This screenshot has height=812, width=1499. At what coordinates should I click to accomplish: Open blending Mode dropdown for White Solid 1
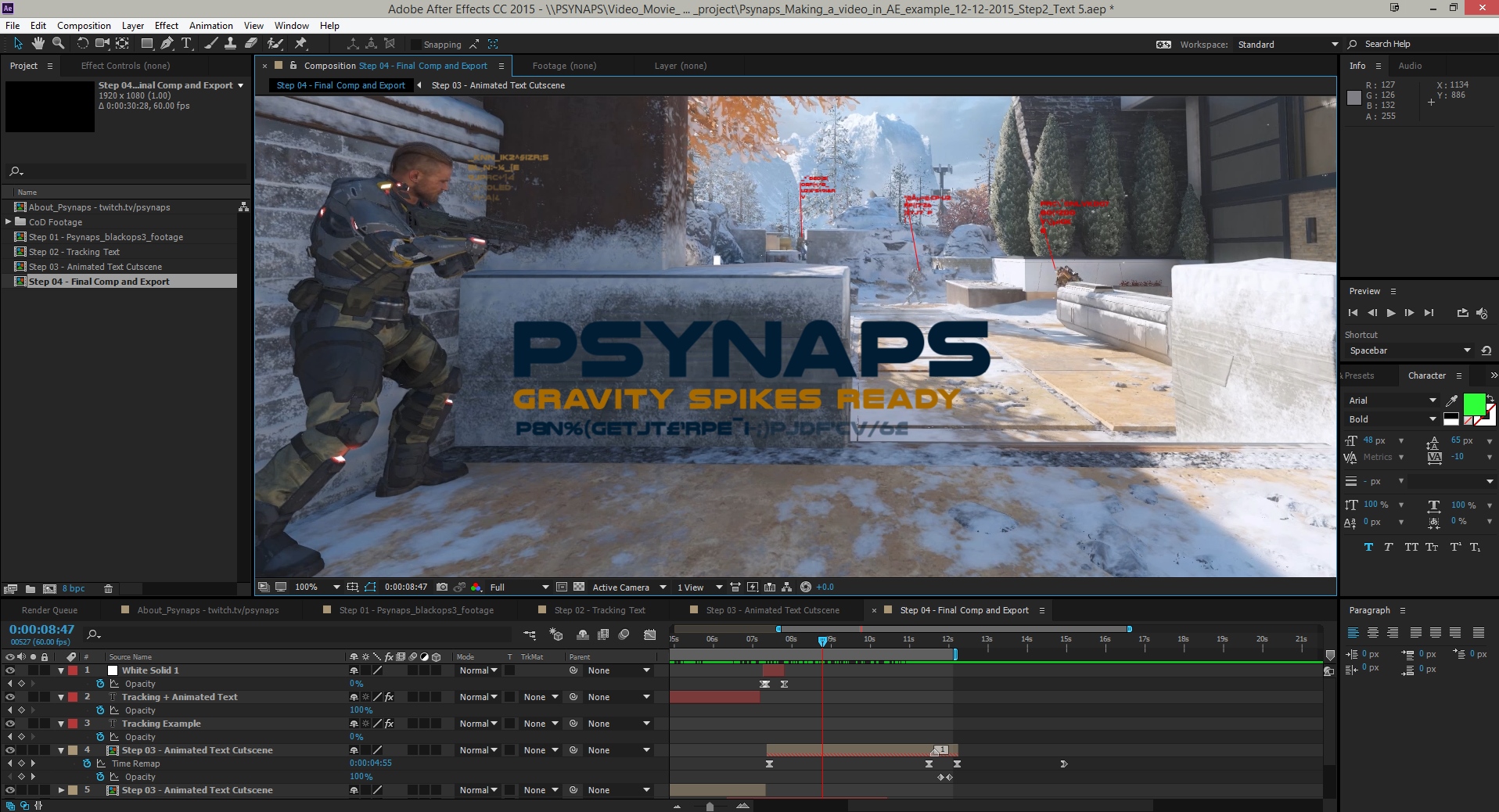[x=478, y=670]
